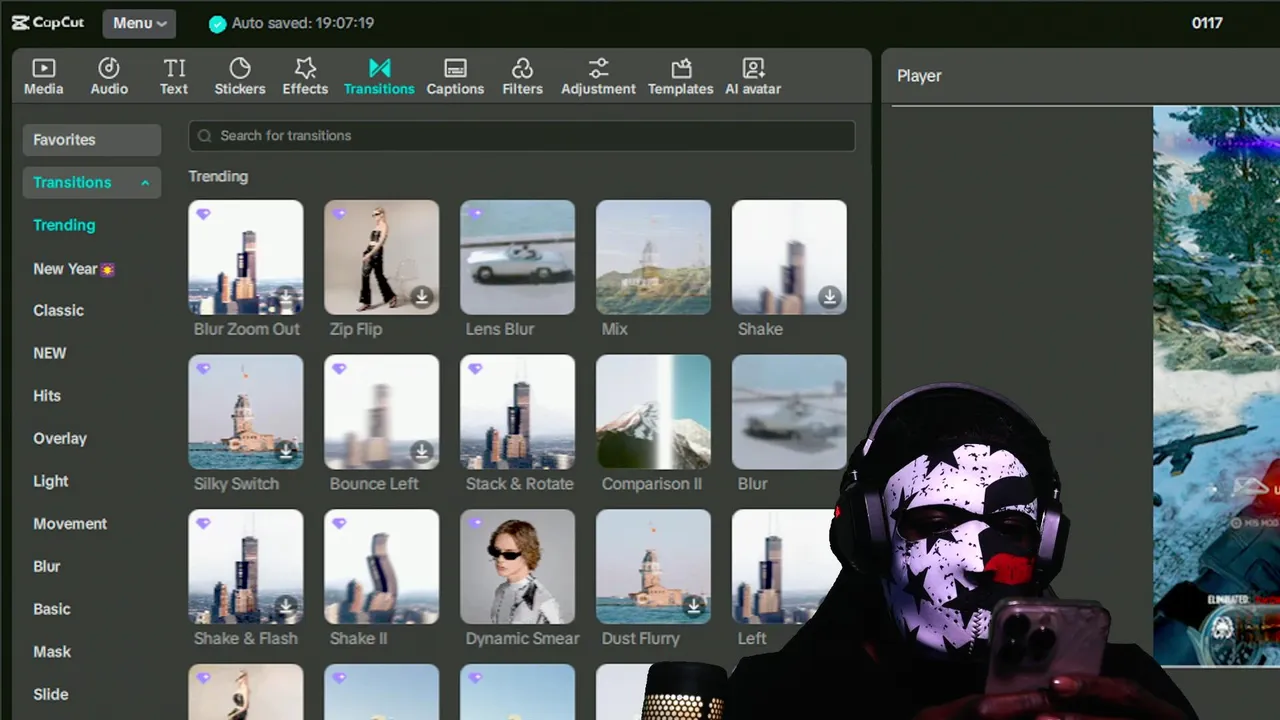The width and height of the screenshot is (1280, 720).
Task: Select the Dust Flurry thumbnail
Action: click(654, 567)
